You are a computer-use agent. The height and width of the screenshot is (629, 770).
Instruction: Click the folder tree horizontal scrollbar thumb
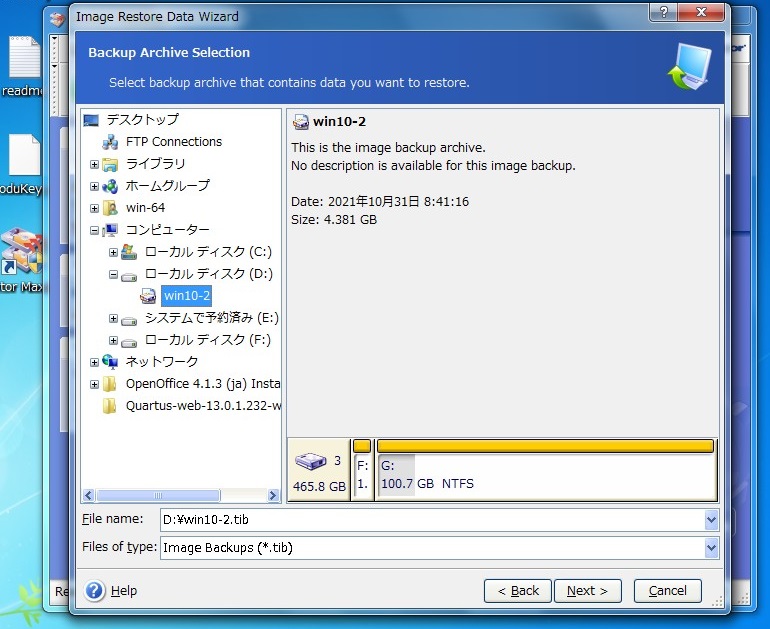pos(158,495)
